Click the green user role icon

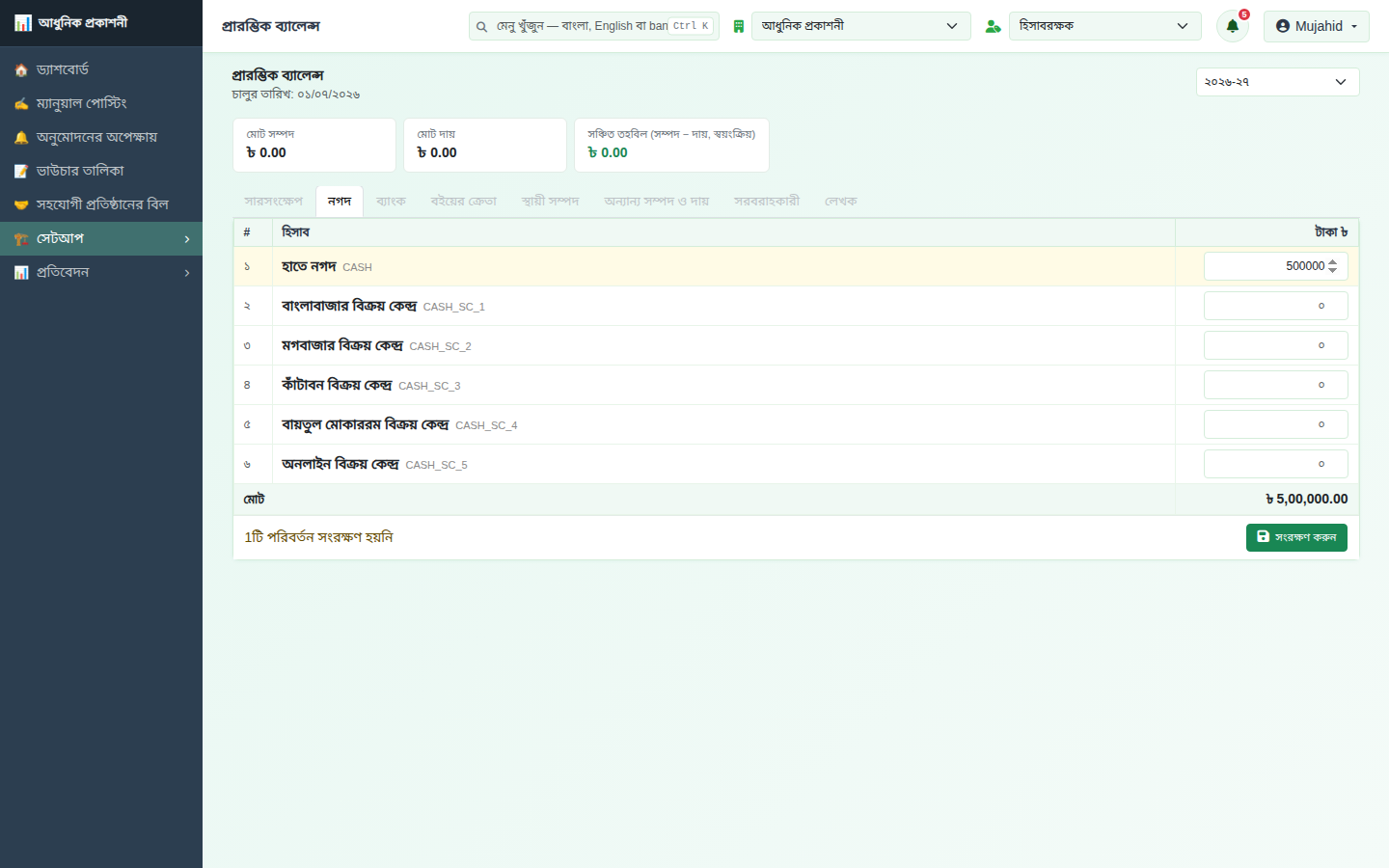pos(993,27)
